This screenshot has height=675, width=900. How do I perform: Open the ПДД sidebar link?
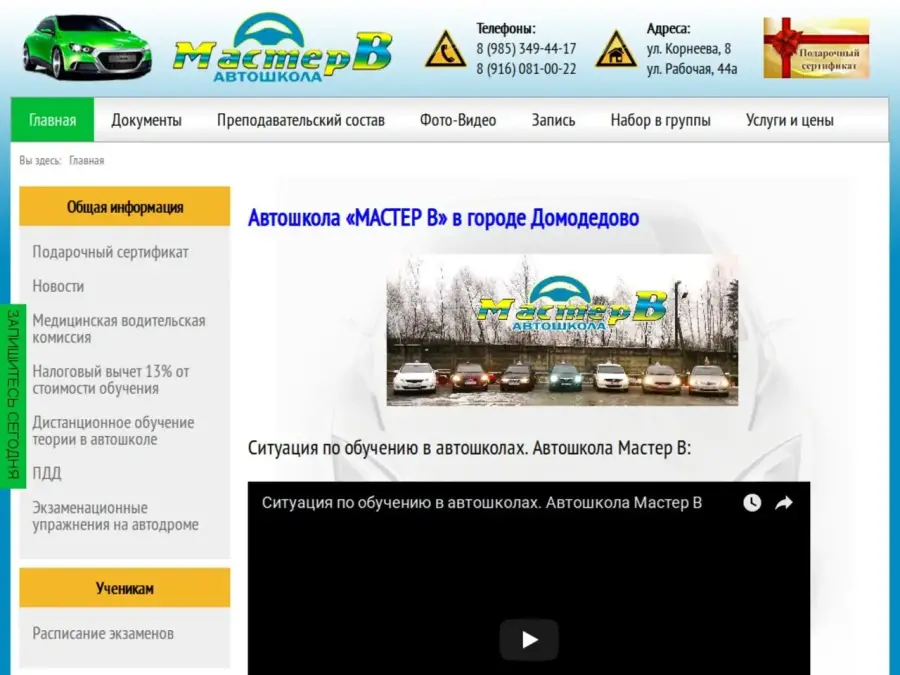(46, 473)
